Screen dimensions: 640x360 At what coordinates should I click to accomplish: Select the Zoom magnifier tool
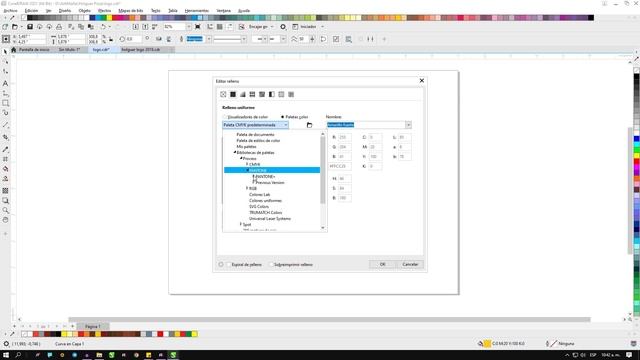click(x=5, y=210)
